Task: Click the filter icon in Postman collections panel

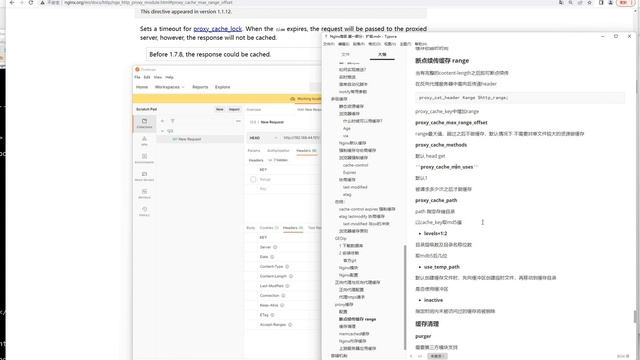Action: pos(172,121)
